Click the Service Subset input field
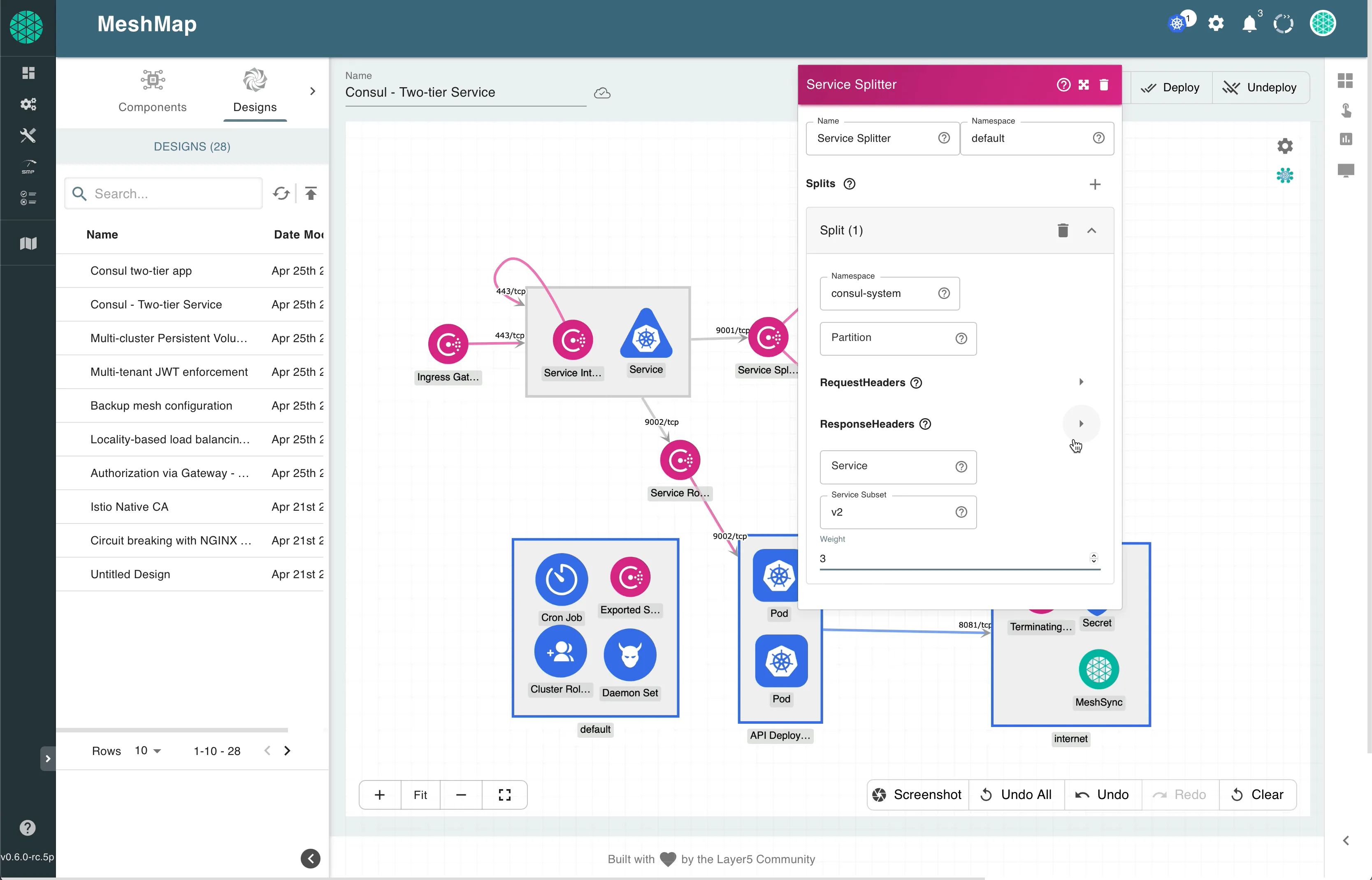The width and height of the screenshot is (1372, 880). pyautogui.click(x=897, y=511)
